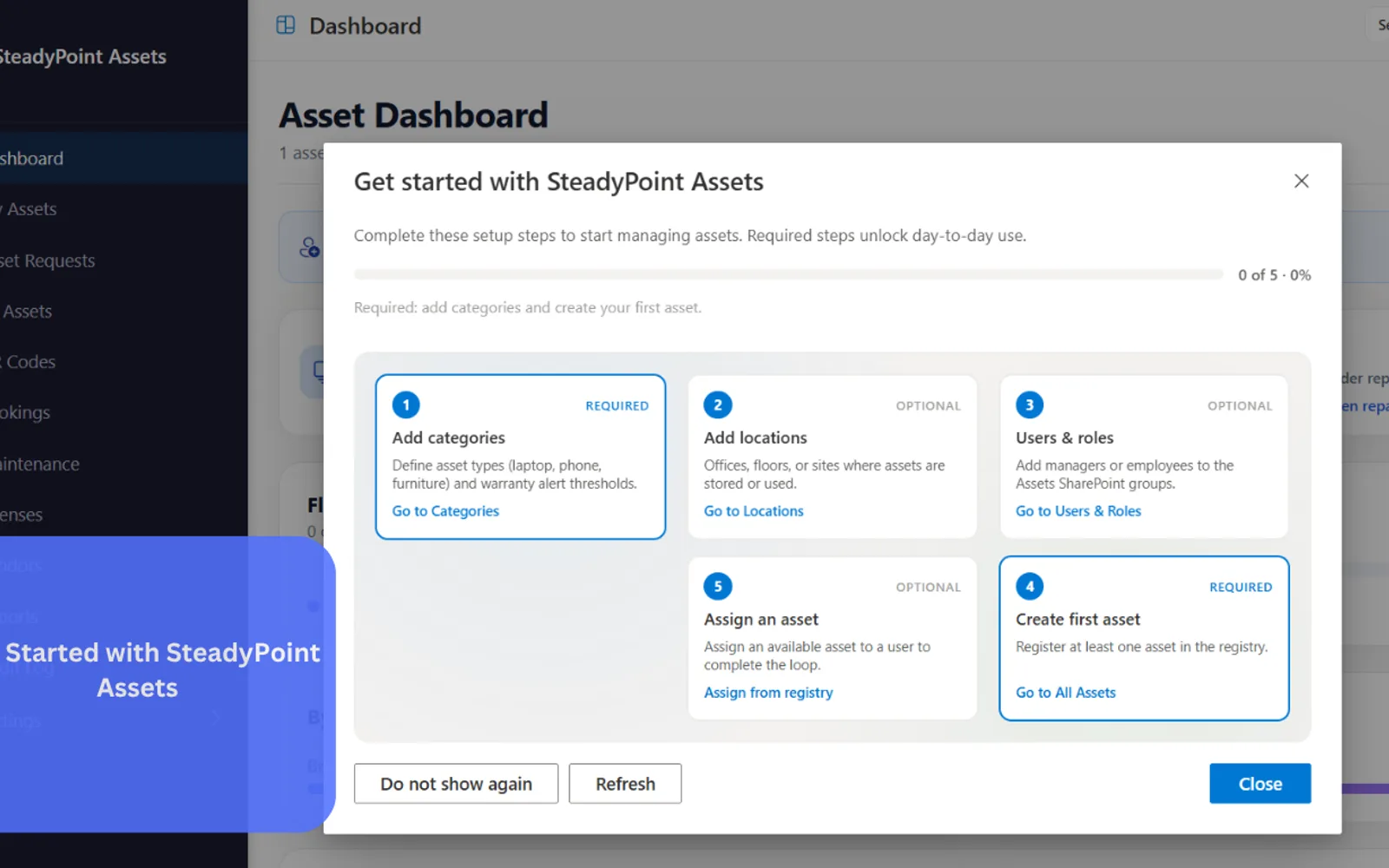The width and height of the screenshot is (1389, 868).
Task: Select step 1 number badge
Action: click(x=405, y=404)
